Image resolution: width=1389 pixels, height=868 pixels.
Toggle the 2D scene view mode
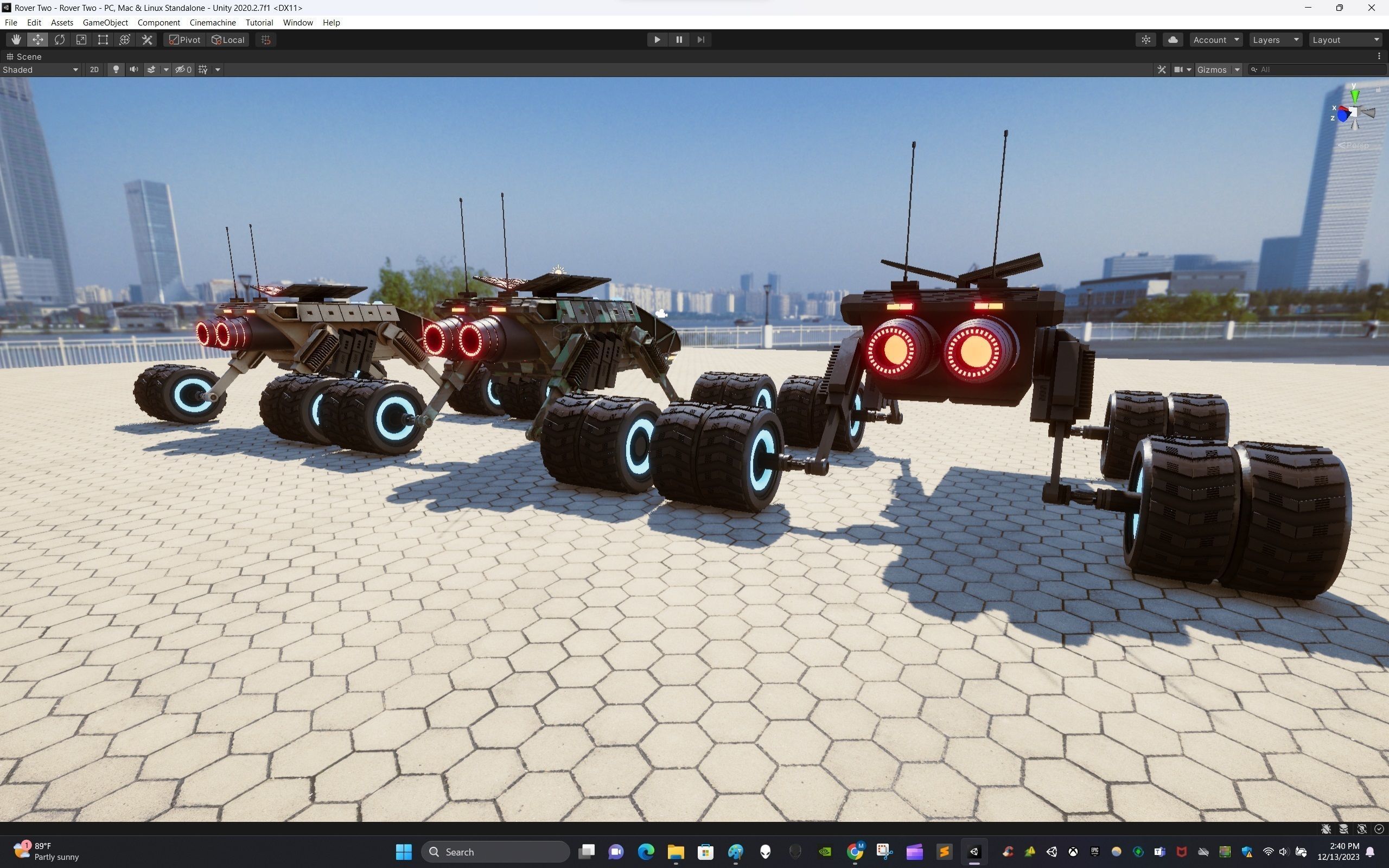(x=94, y=69)
